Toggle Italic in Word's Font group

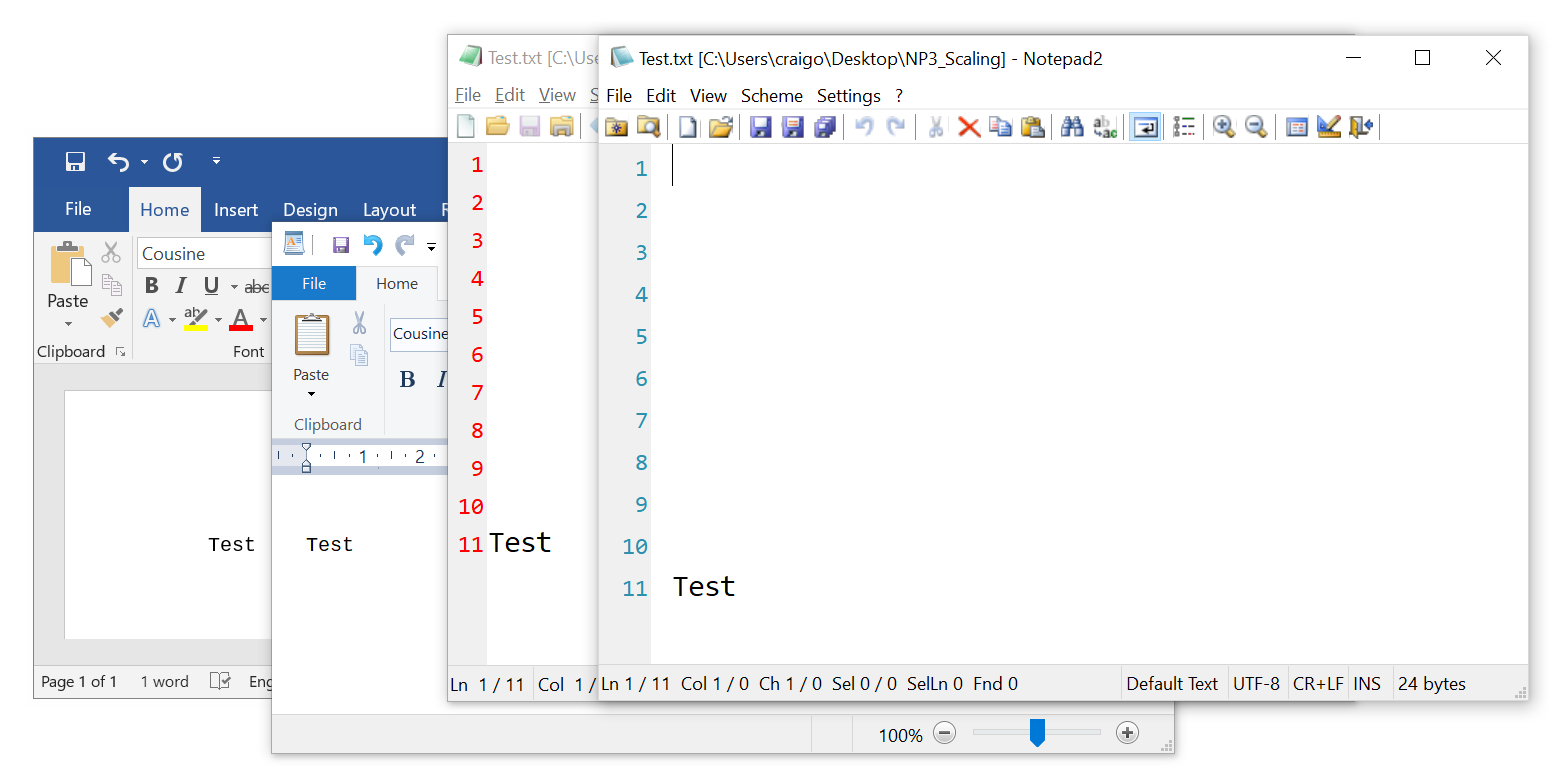(x=181, y=286)
